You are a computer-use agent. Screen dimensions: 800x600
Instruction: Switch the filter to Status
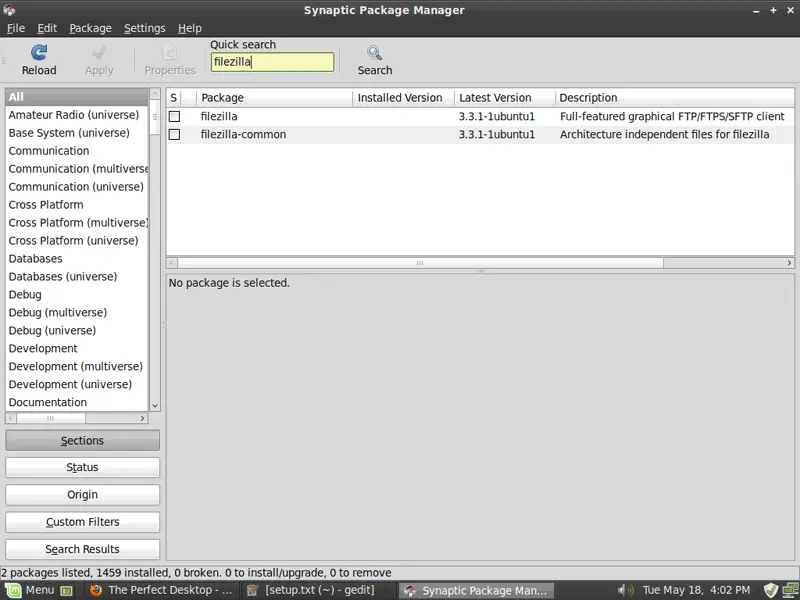coord(82,467)
